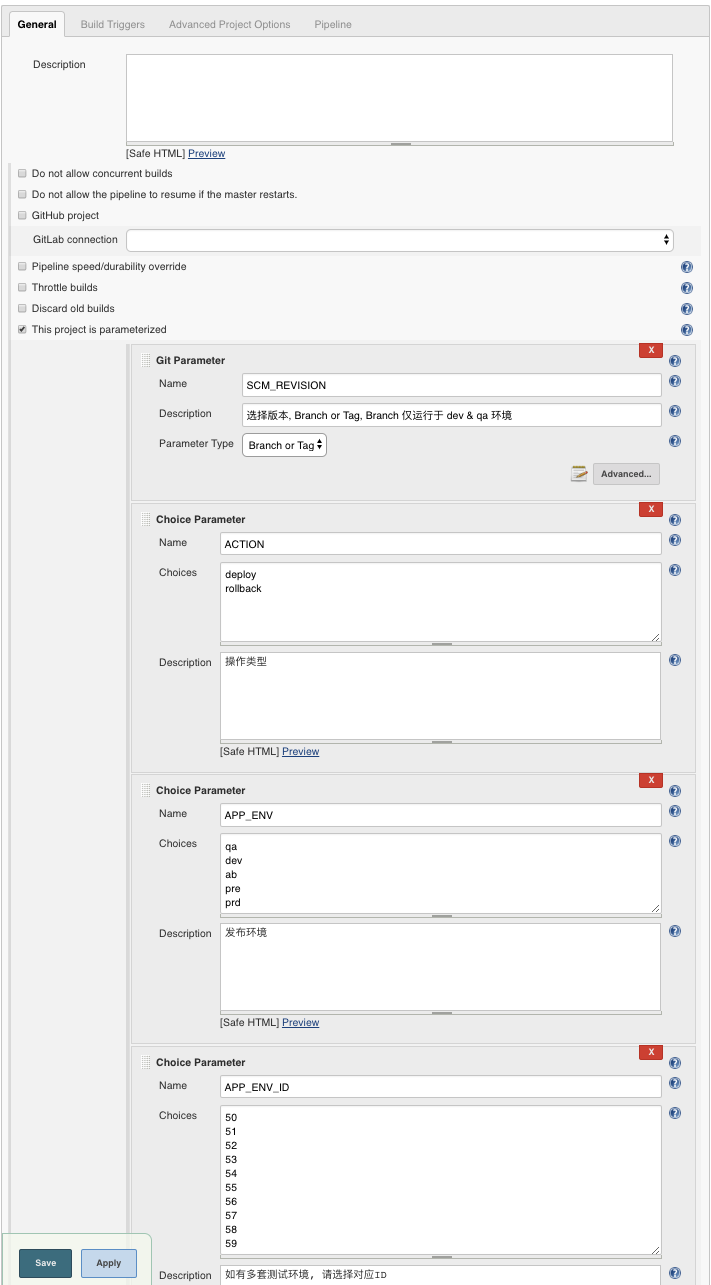The width and height of the screenshot is (711, 1285).
Task: Open help icon for Throttle builds
Action: (x=687, y=288)
